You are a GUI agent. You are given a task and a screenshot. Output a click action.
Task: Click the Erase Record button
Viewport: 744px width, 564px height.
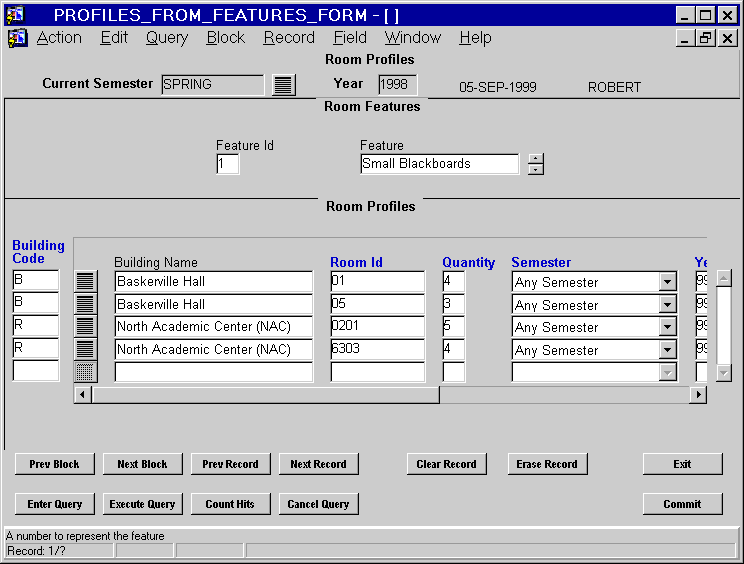[x=547, y=464]
